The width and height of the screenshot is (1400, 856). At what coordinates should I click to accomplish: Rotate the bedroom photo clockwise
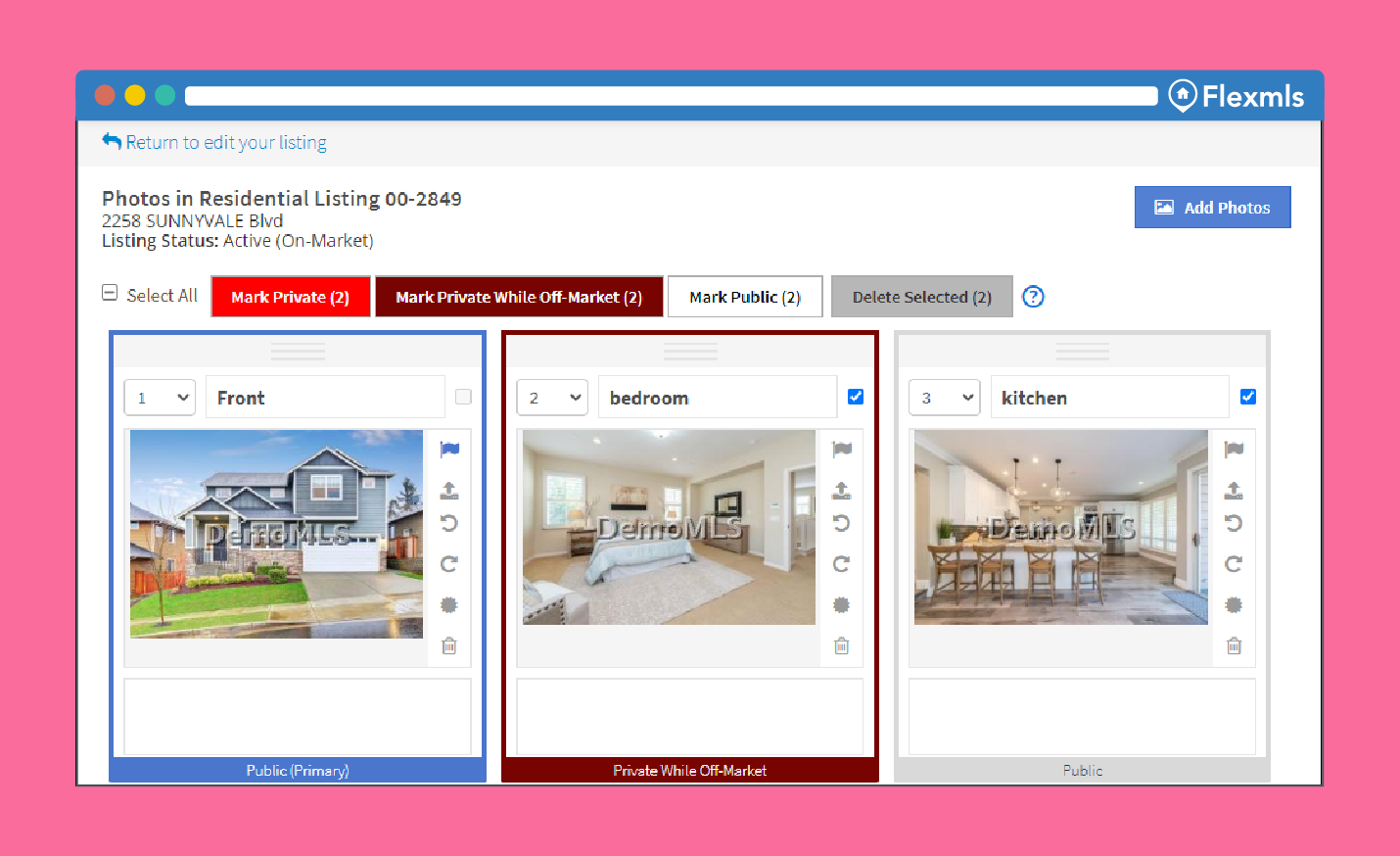pyautogui.click(x=842, y=564)
